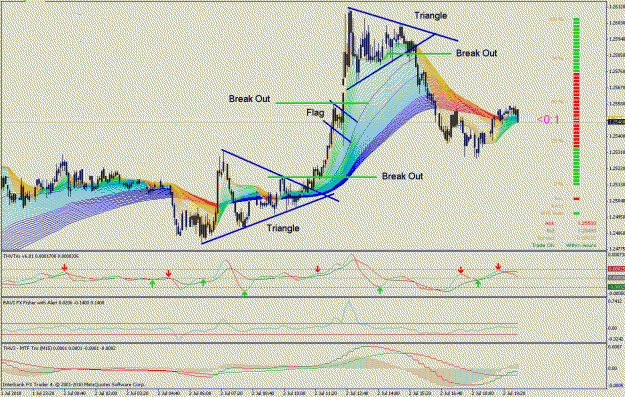Click the rightmost red sell arrow in the Trix panel

click(498, 267)
